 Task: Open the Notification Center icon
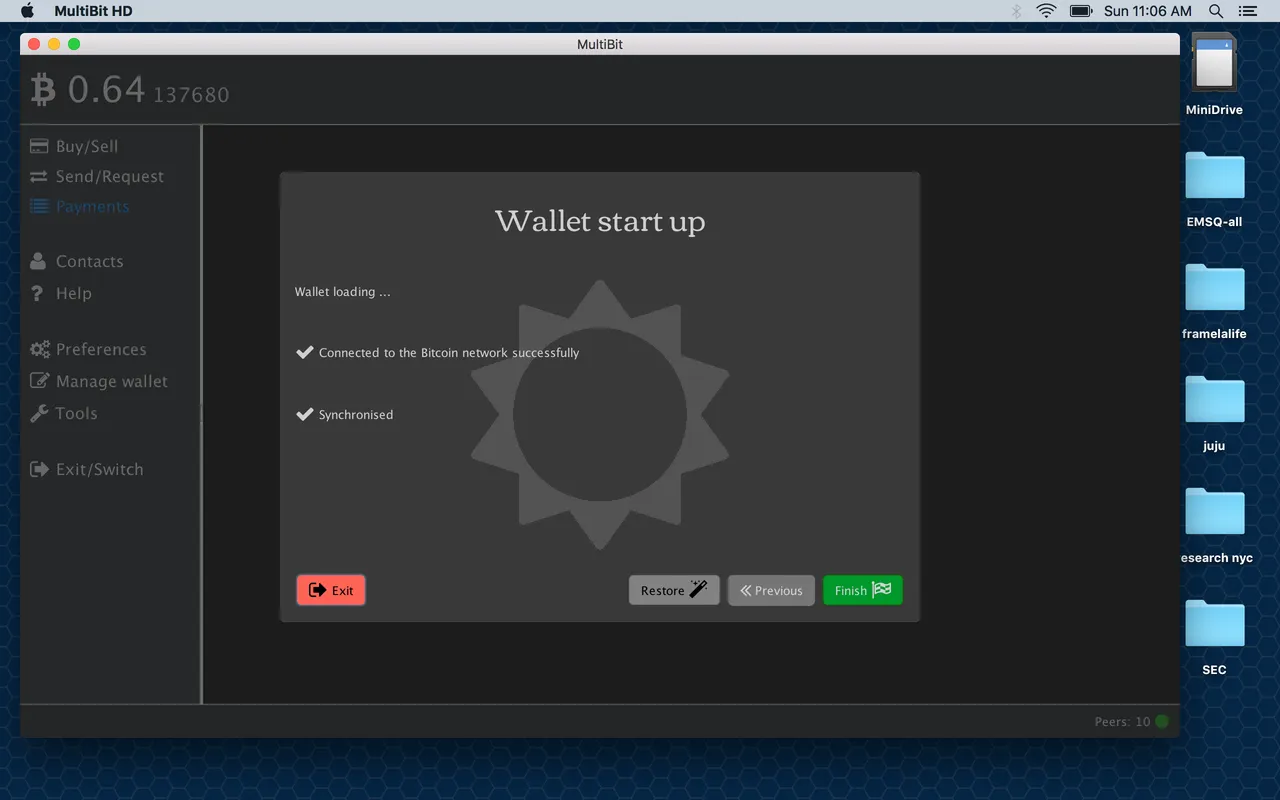click(1247, 11)
